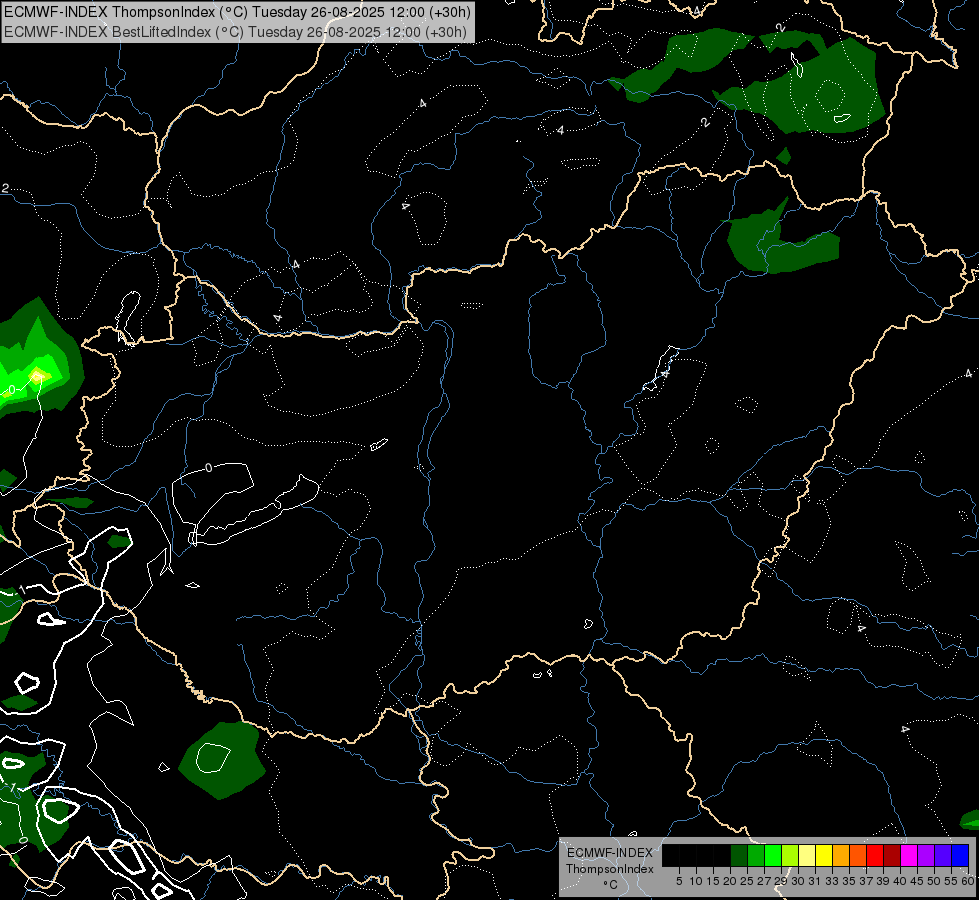This screenshot has width=979, height=900.
Task: Click the dark red 39–40 legend swatch
Action: point(892,855)
